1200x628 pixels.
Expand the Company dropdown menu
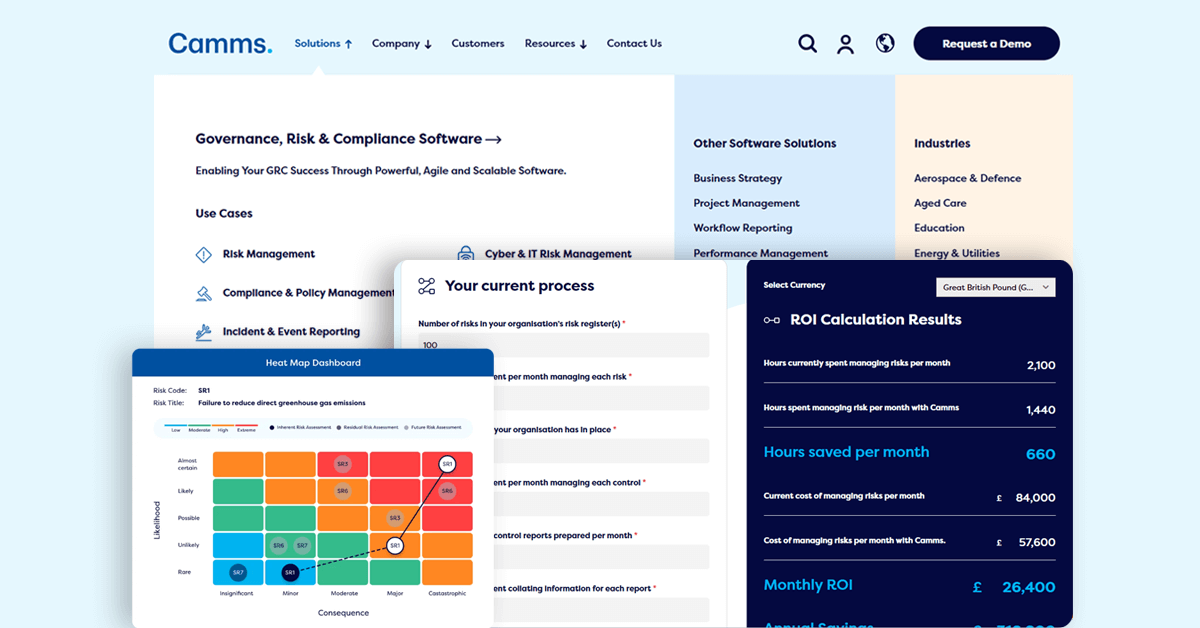[401, 44]
